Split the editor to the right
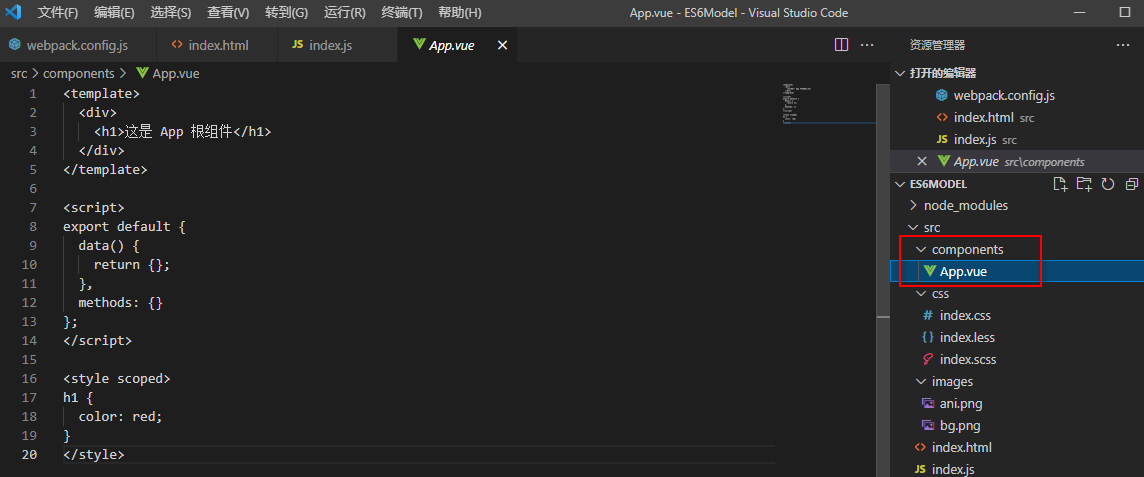Screen dimensions: 1144x477 pos(841,45)
